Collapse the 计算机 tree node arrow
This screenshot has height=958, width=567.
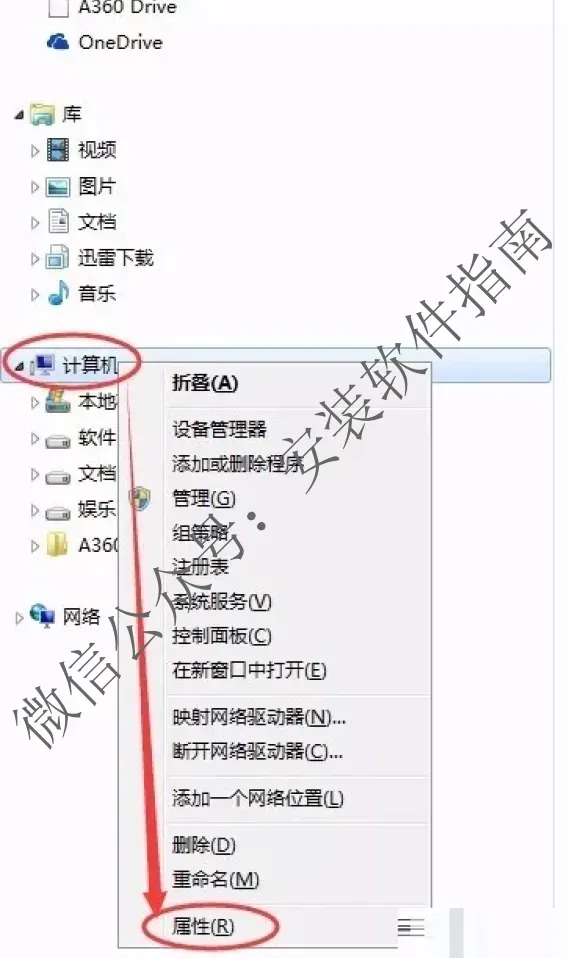click(x=20, y=367)
